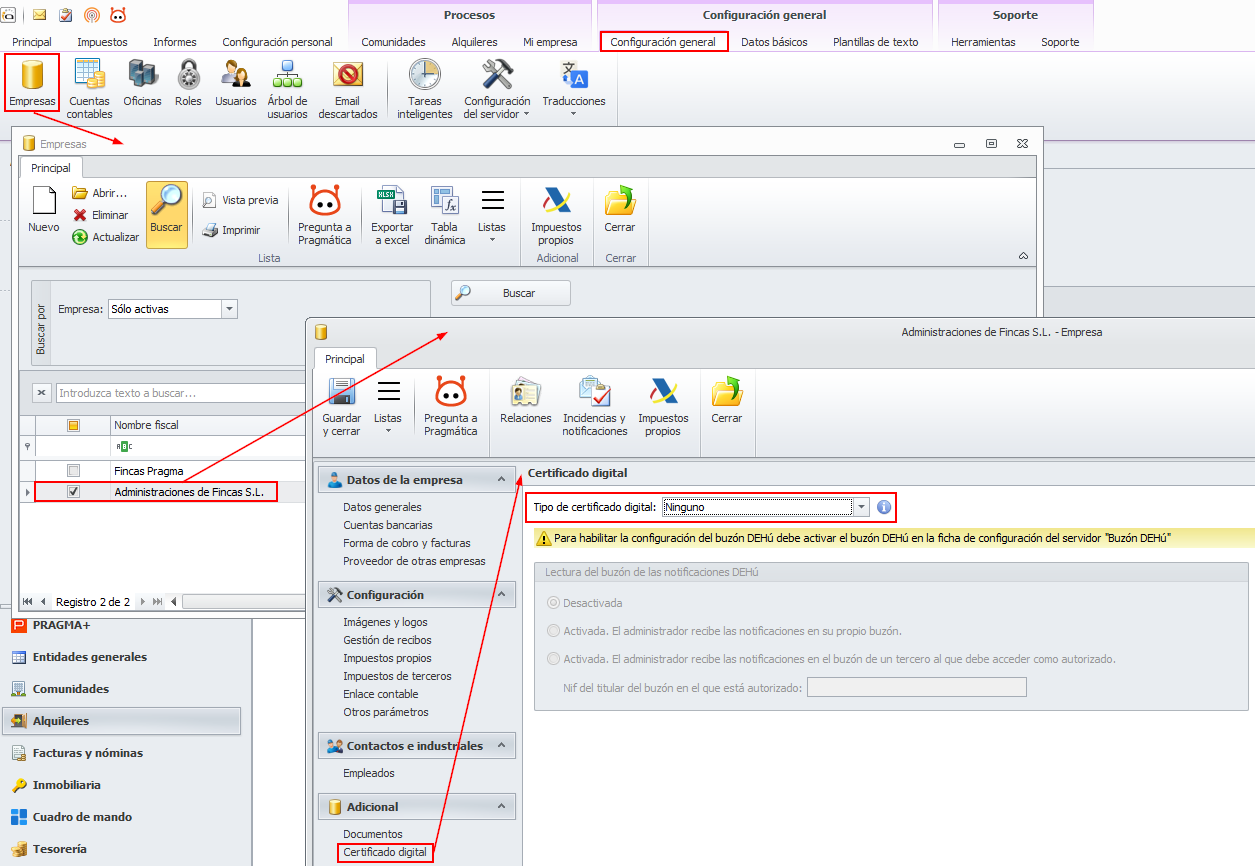1255x866 pixels.
Task: Switch to the Plantillas de texto tab
Action: (875, 42)
